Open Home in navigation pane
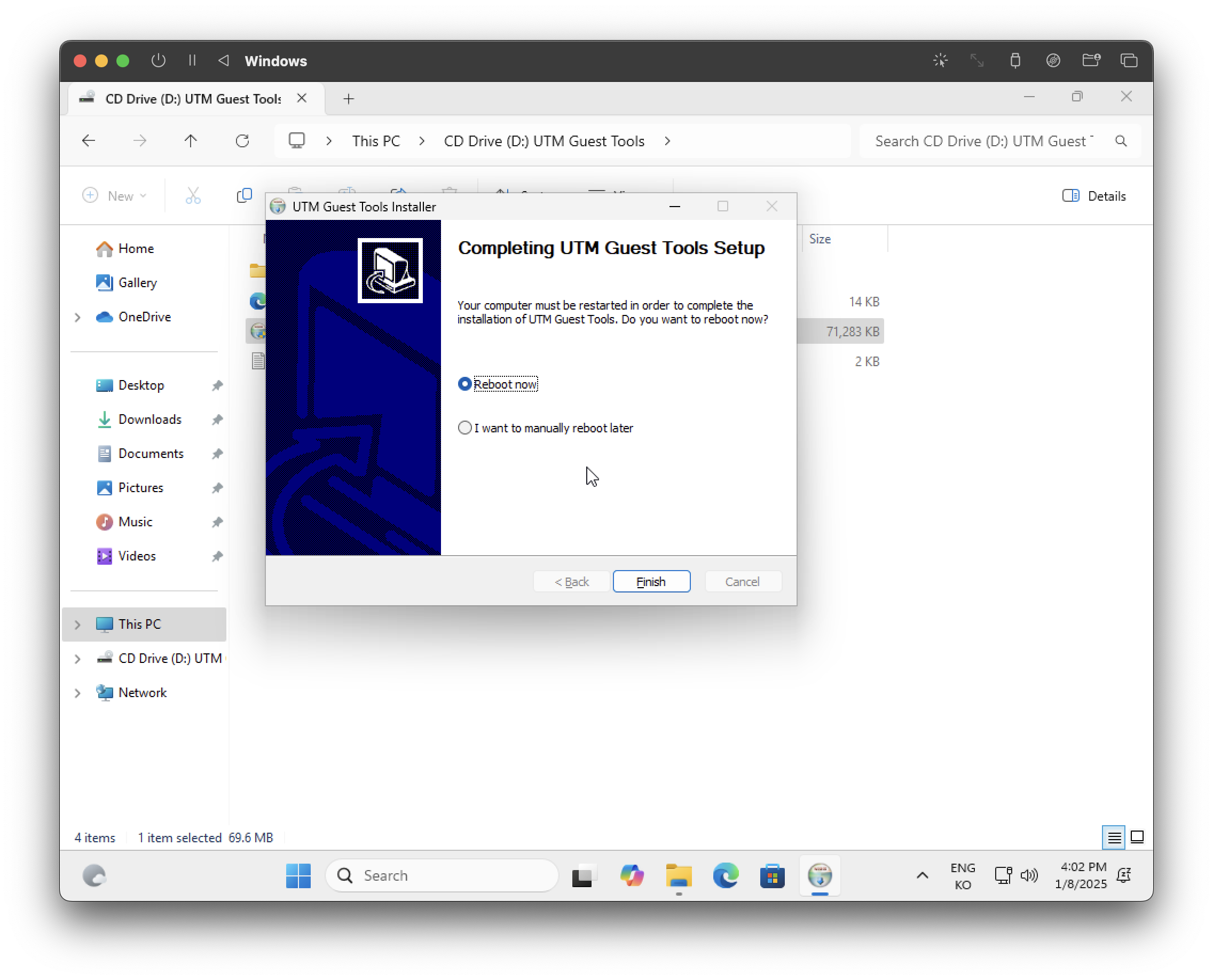1213x980 pixels. 136,249
